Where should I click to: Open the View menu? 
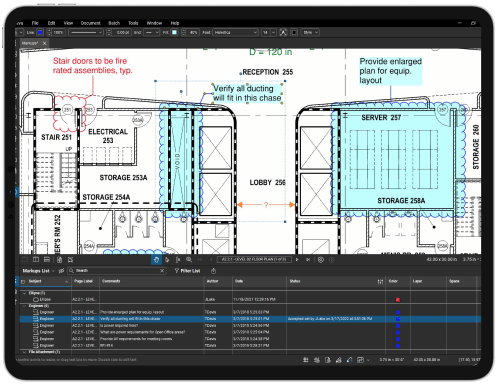[x=68, y=23]
